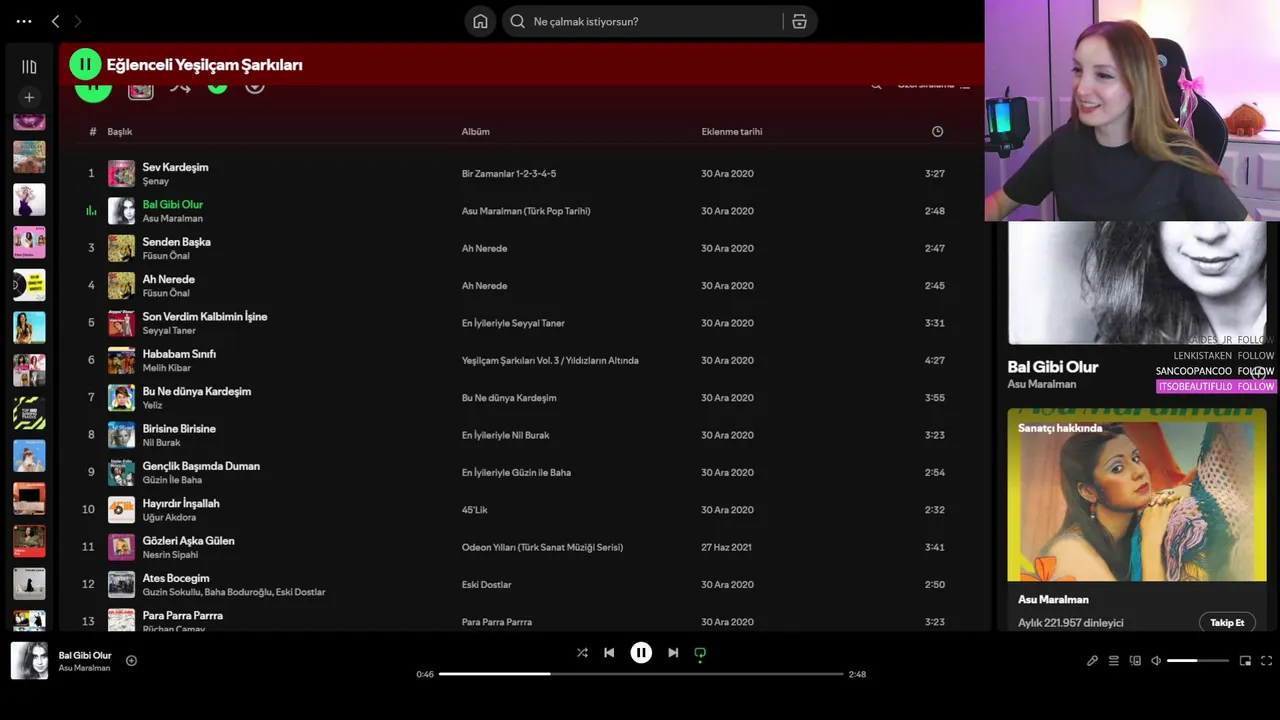
Task: Select Bu Ne dünya Kardeşim track title
Action: (x=197, y=391)
